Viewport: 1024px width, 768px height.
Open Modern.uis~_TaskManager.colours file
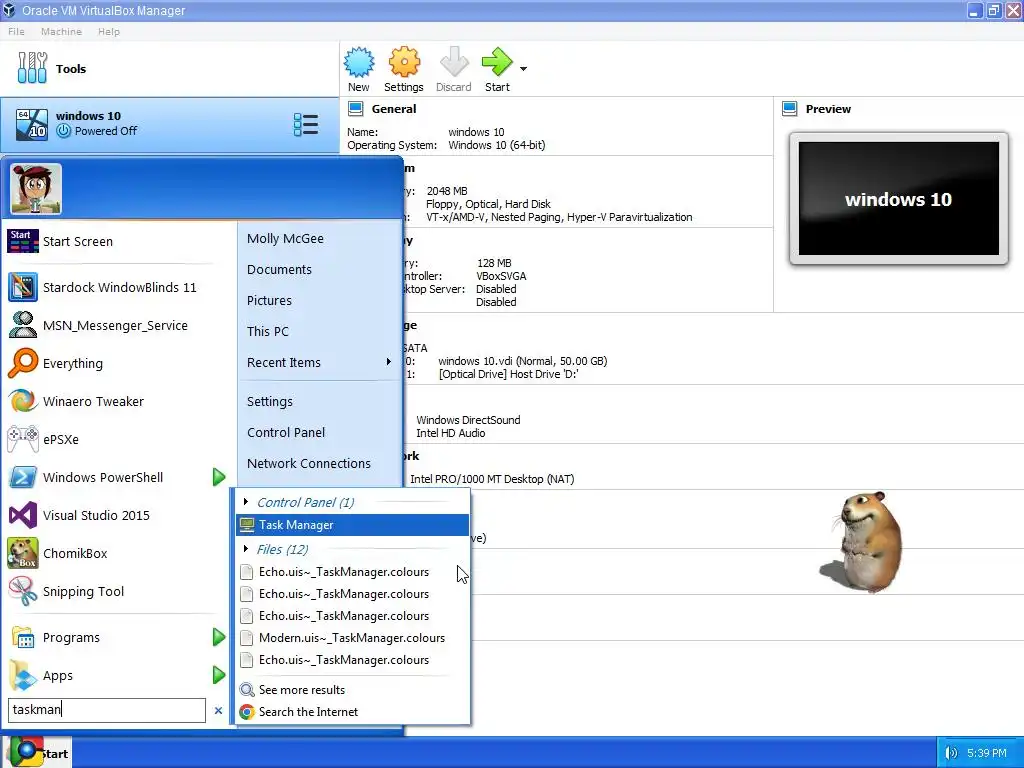click(353, 638)
